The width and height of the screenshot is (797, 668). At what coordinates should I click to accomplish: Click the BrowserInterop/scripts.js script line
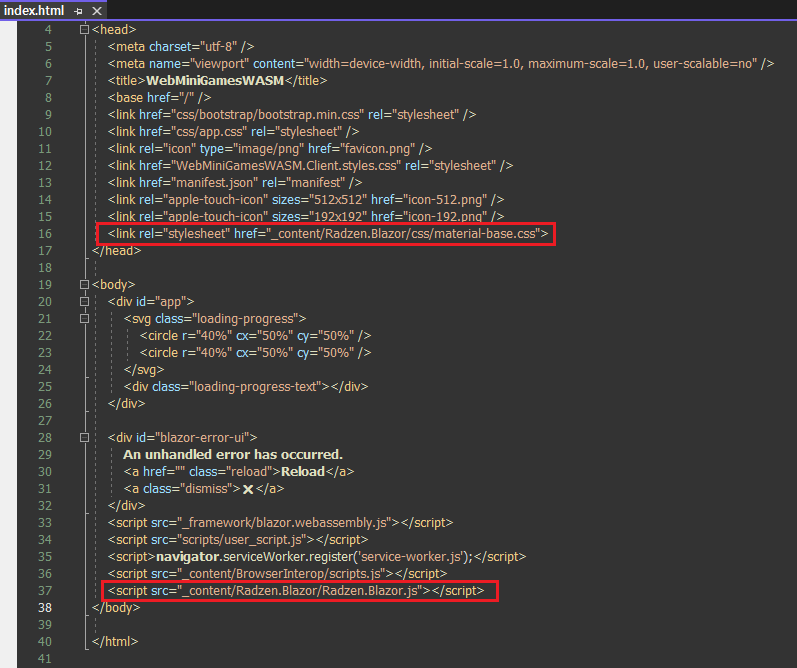[278, 574]
